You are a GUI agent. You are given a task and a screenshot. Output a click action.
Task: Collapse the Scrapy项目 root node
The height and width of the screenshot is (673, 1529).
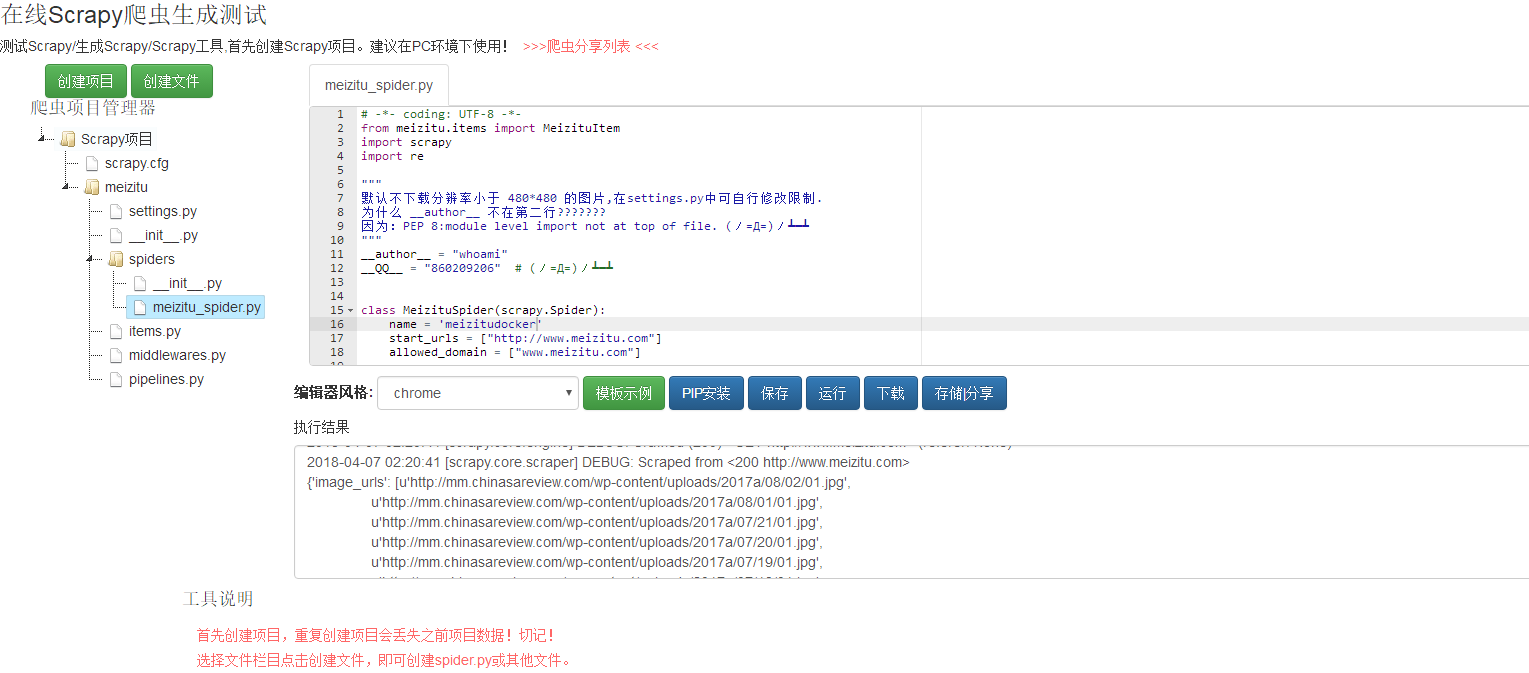41,139
